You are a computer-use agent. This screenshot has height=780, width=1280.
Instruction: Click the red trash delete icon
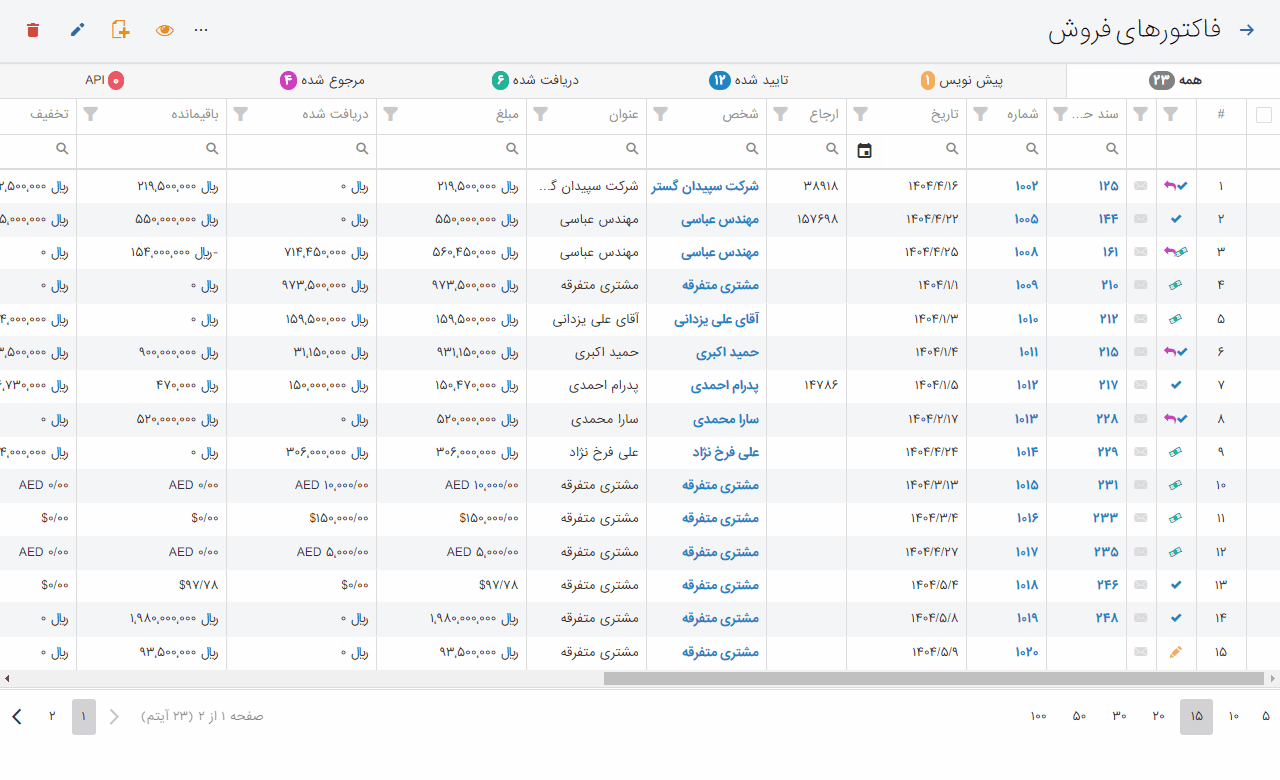(x=33, y=30)
